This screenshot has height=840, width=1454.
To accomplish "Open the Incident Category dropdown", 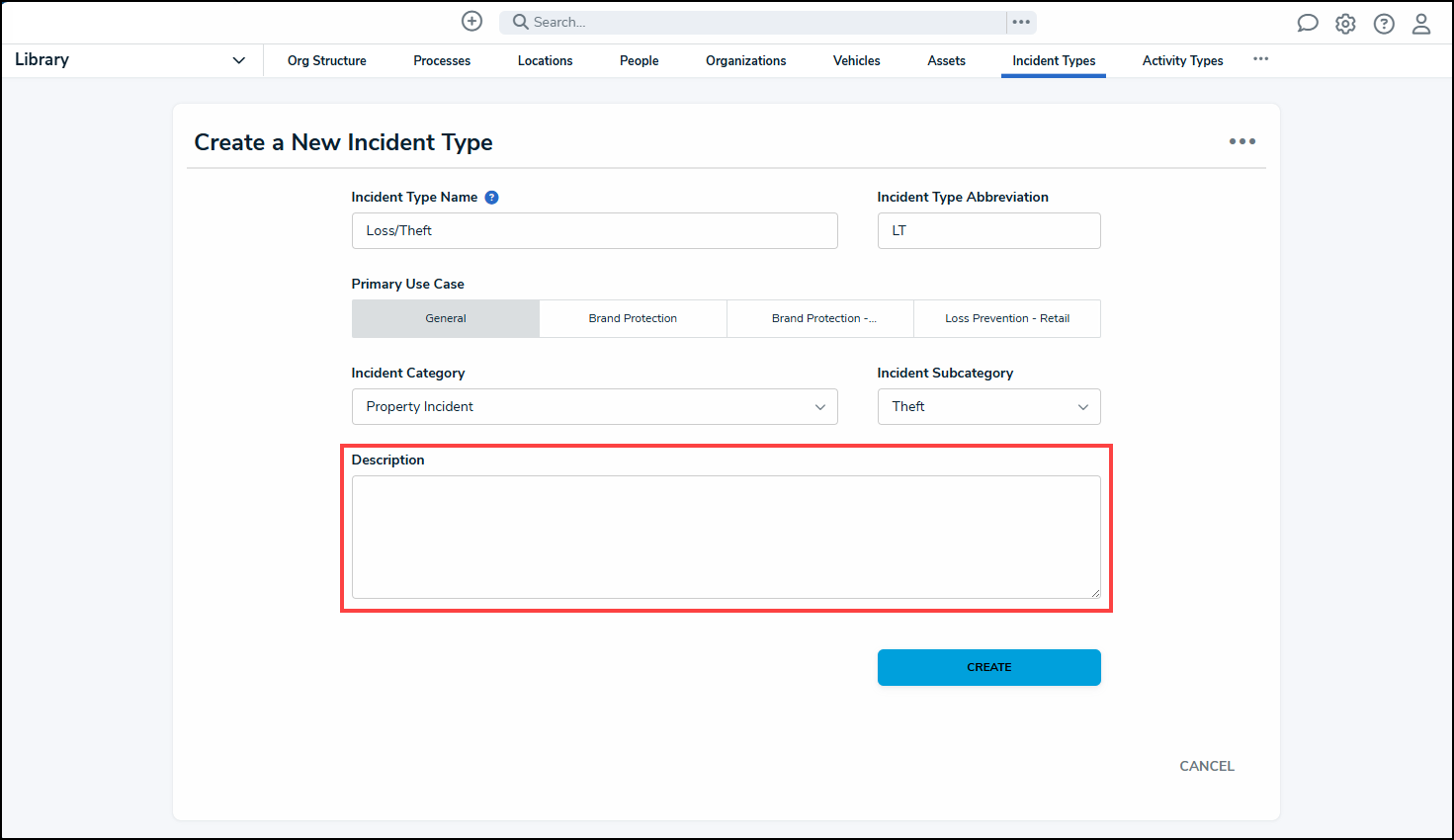I will pos(594,406).
